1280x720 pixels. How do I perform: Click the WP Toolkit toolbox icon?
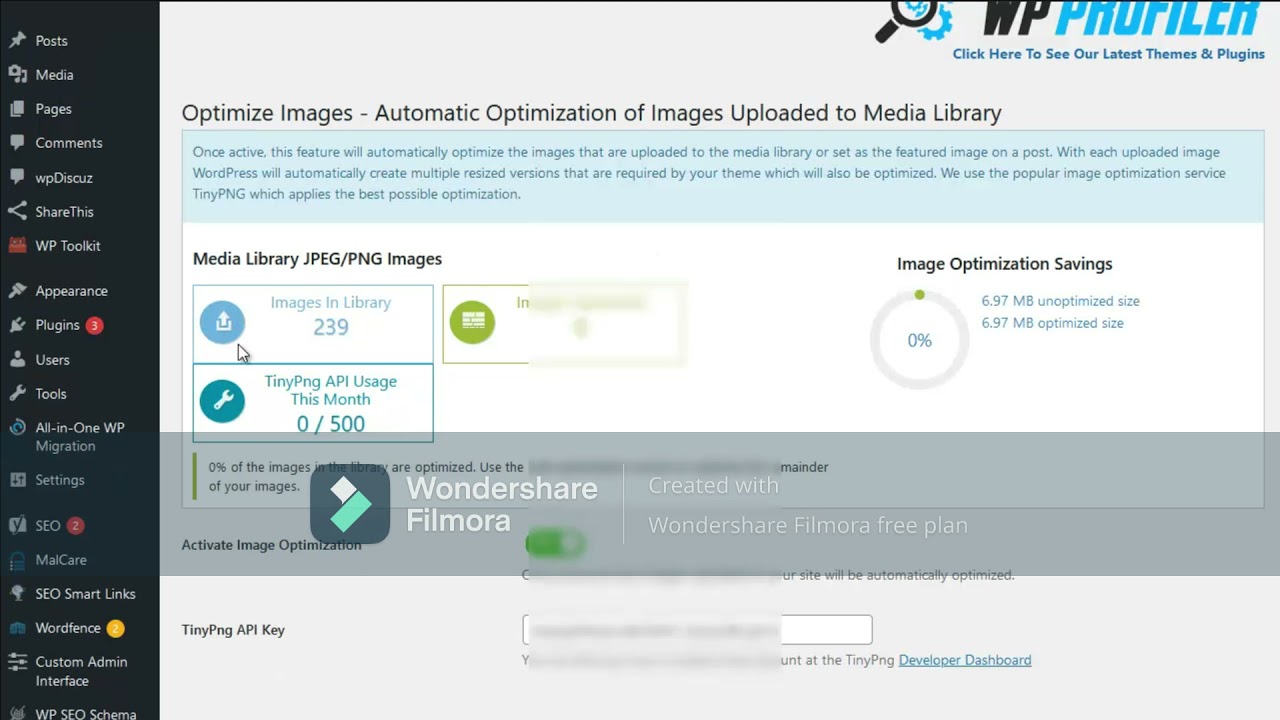17,246
